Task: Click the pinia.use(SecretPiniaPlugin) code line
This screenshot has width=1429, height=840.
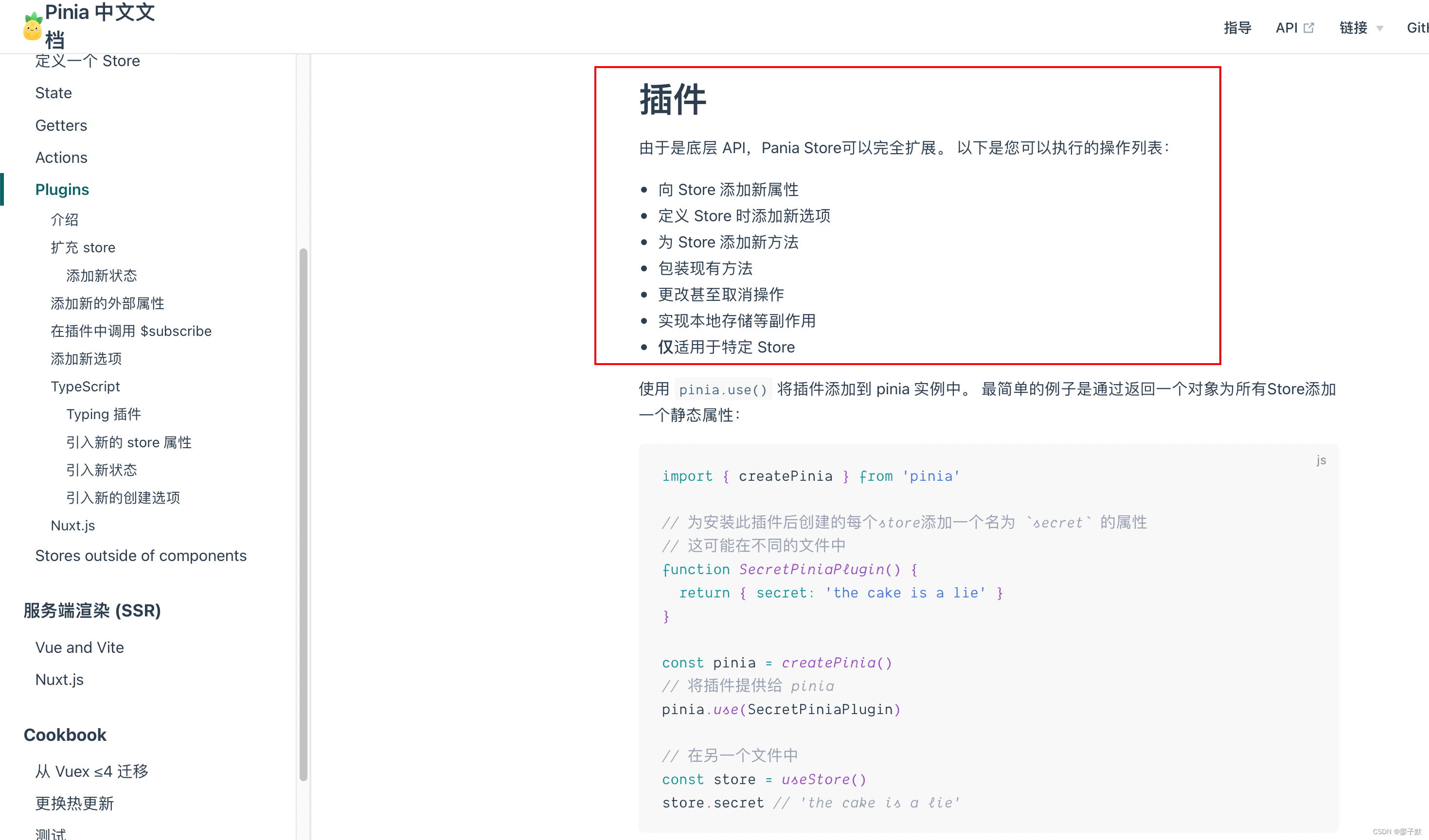Action: coord(782,709)
